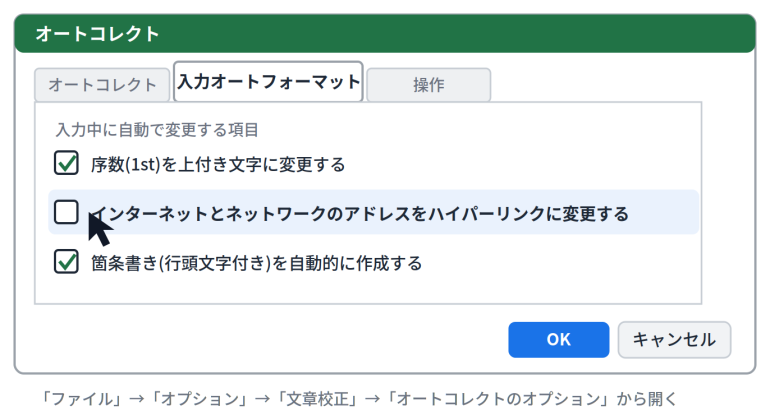Open the 操作 tab
The height and width of the screenshot is (420, 770).
coord(429,85)
